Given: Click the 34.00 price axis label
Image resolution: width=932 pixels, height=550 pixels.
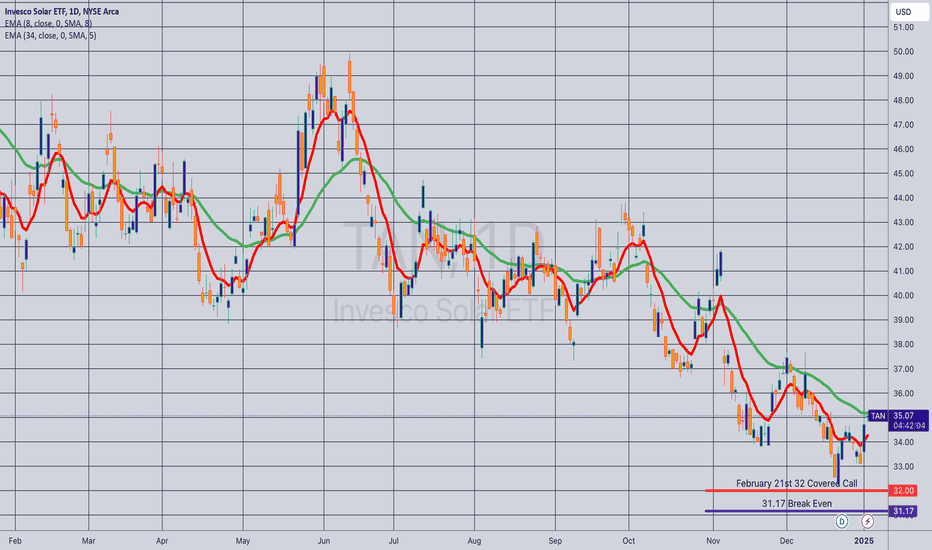Looking at the screenshot, I should 903,442.
